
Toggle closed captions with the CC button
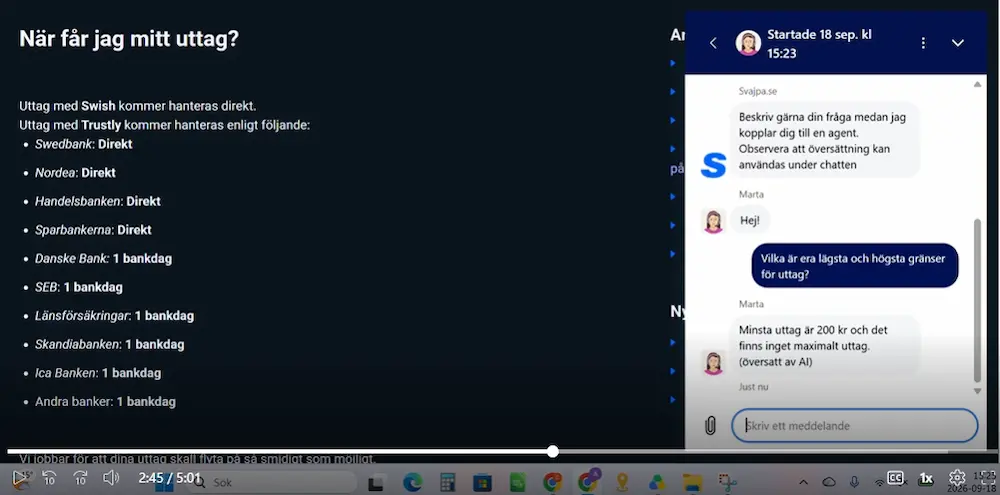(895, 478)
